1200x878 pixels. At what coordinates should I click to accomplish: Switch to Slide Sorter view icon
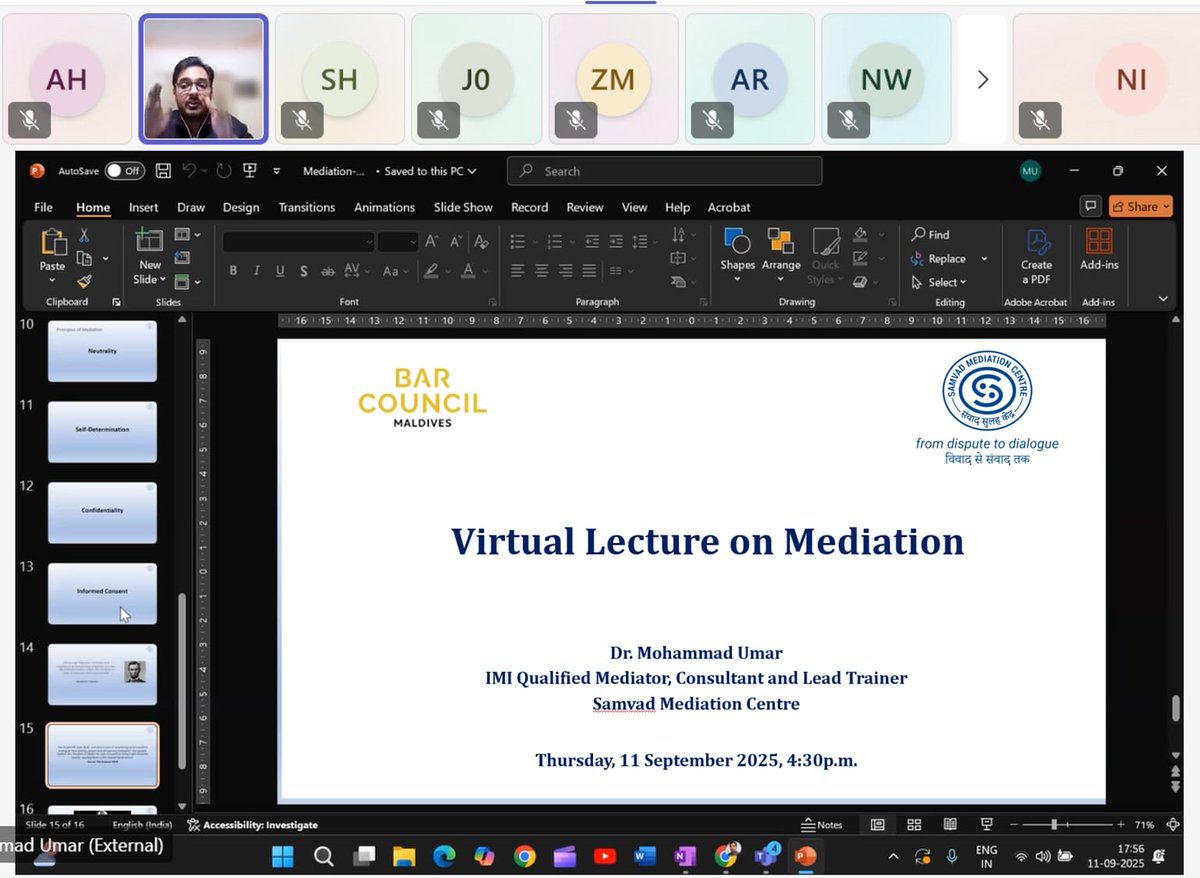[914, 825]
